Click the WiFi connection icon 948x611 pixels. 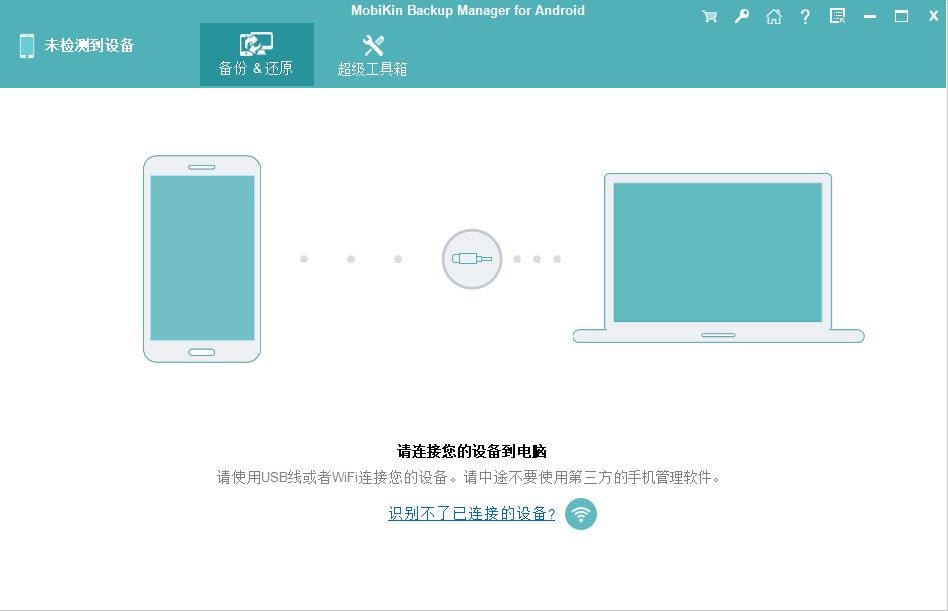tap(580, 513)
